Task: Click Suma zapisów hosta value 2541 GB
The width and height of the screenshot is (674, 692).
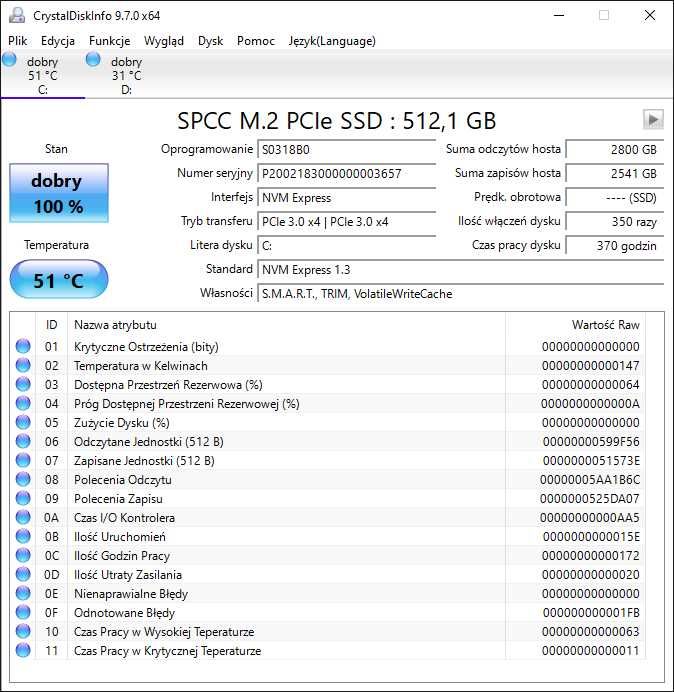Action: pyautogui.click(x=614, y=173)
